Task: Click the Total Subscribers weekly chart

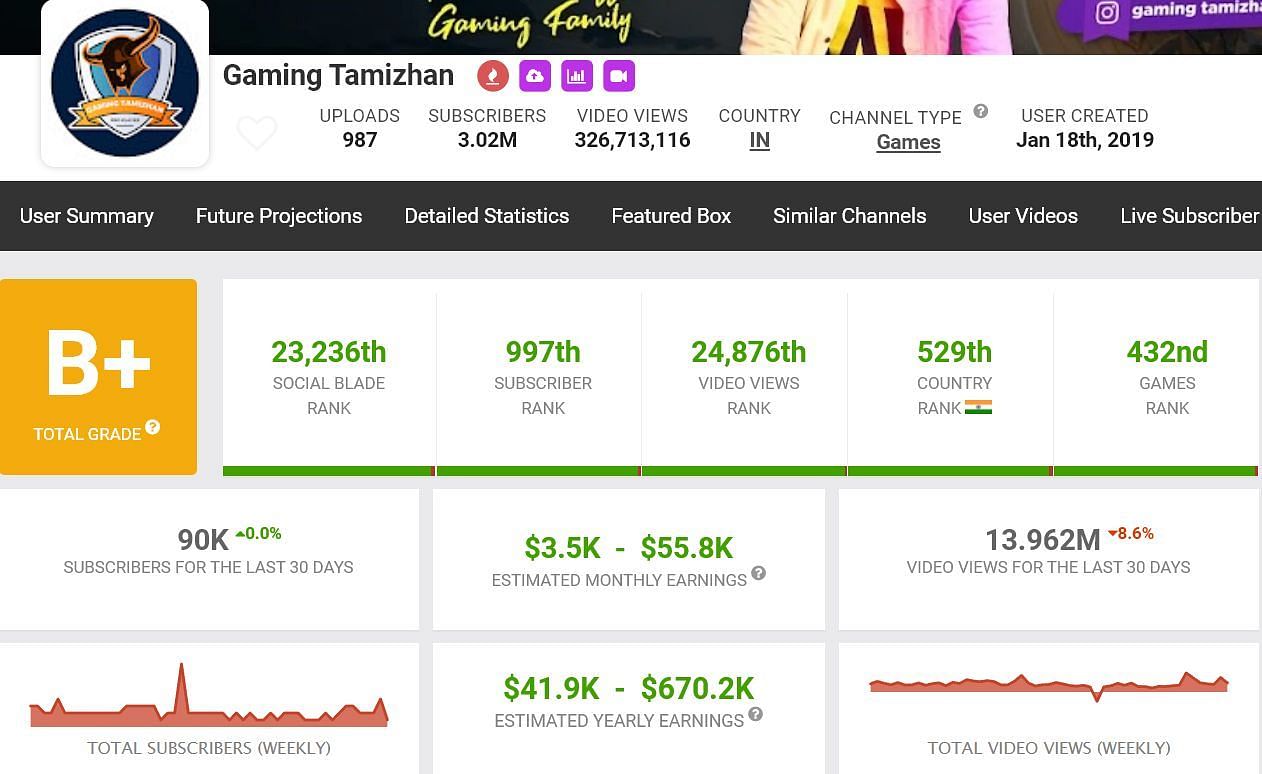Action: (208, 700)
